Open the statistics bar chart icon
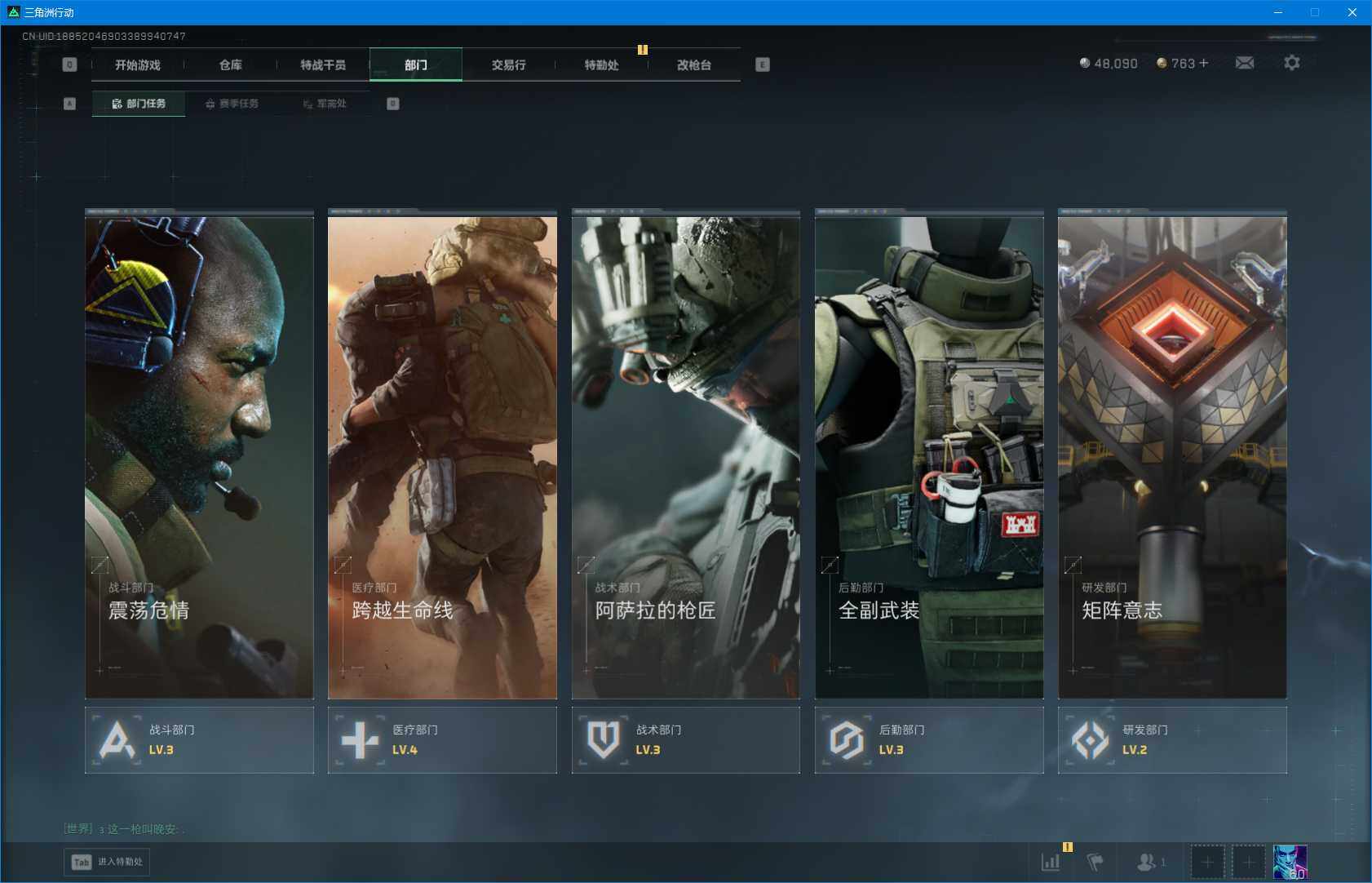Screen dimensions: 1372x883 point(1051,862)
